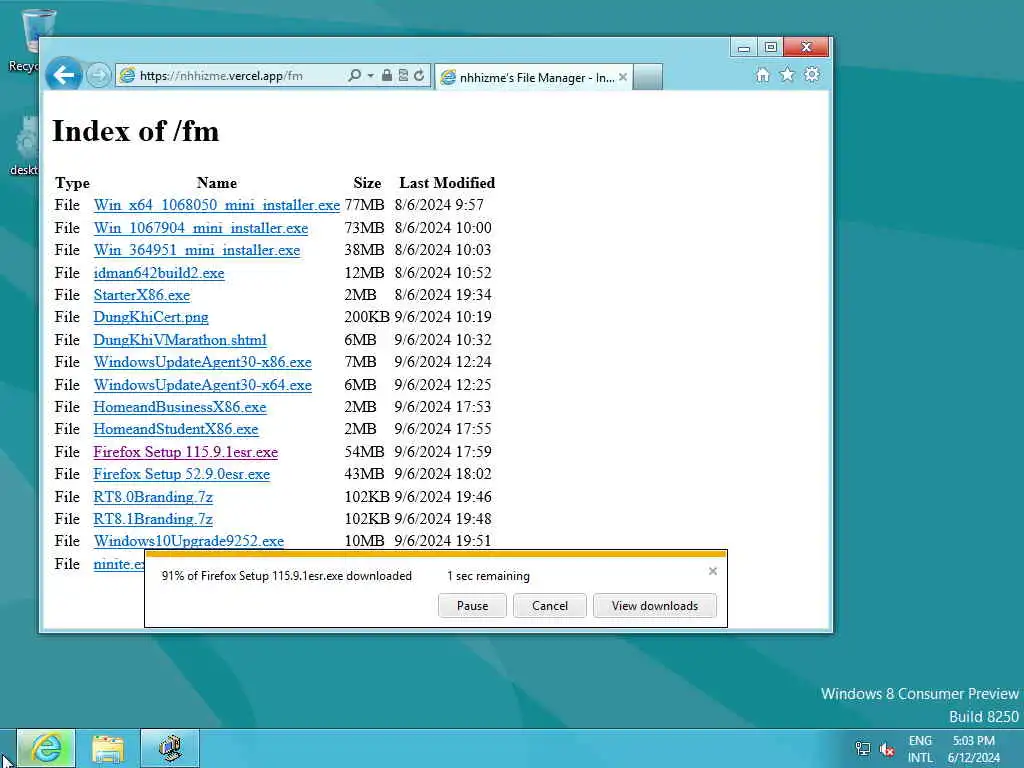Minimize the Internet Explorer window
1024x768 pixels.
[x=743, y=47]
